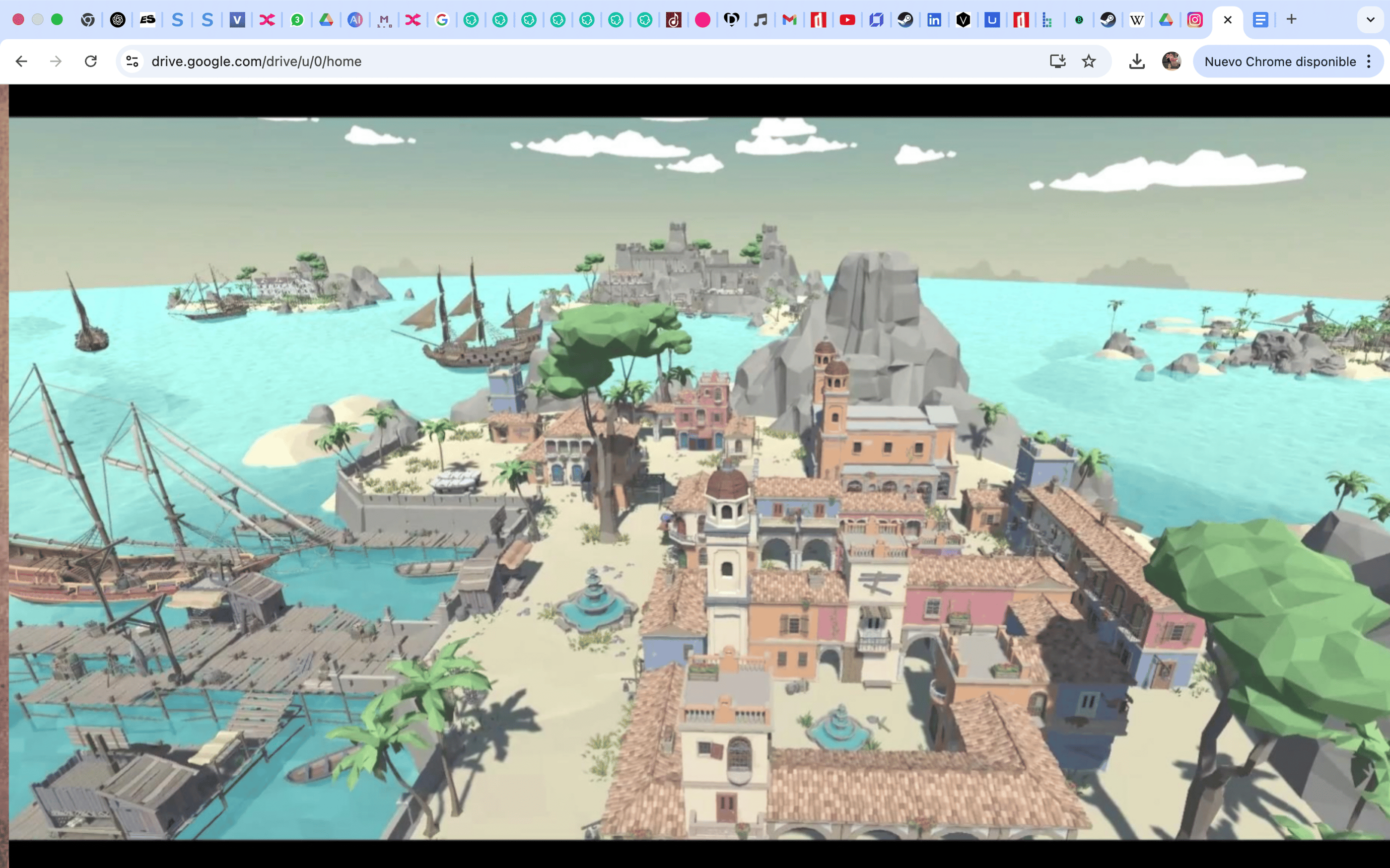Expand the tab search chevron
The image size is (1390, 868).
(1371, 20)
